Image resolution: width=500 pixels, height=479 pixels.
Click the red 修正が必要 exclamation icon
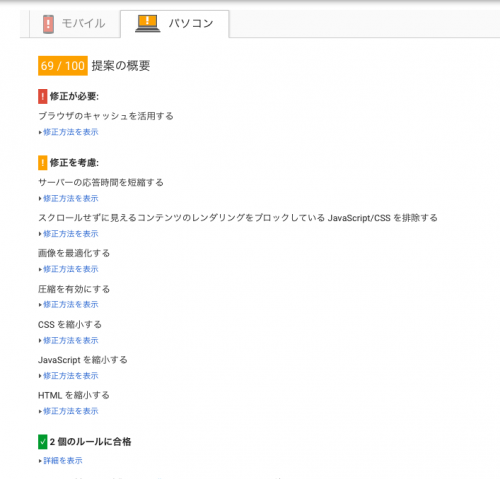coord(42,96)
